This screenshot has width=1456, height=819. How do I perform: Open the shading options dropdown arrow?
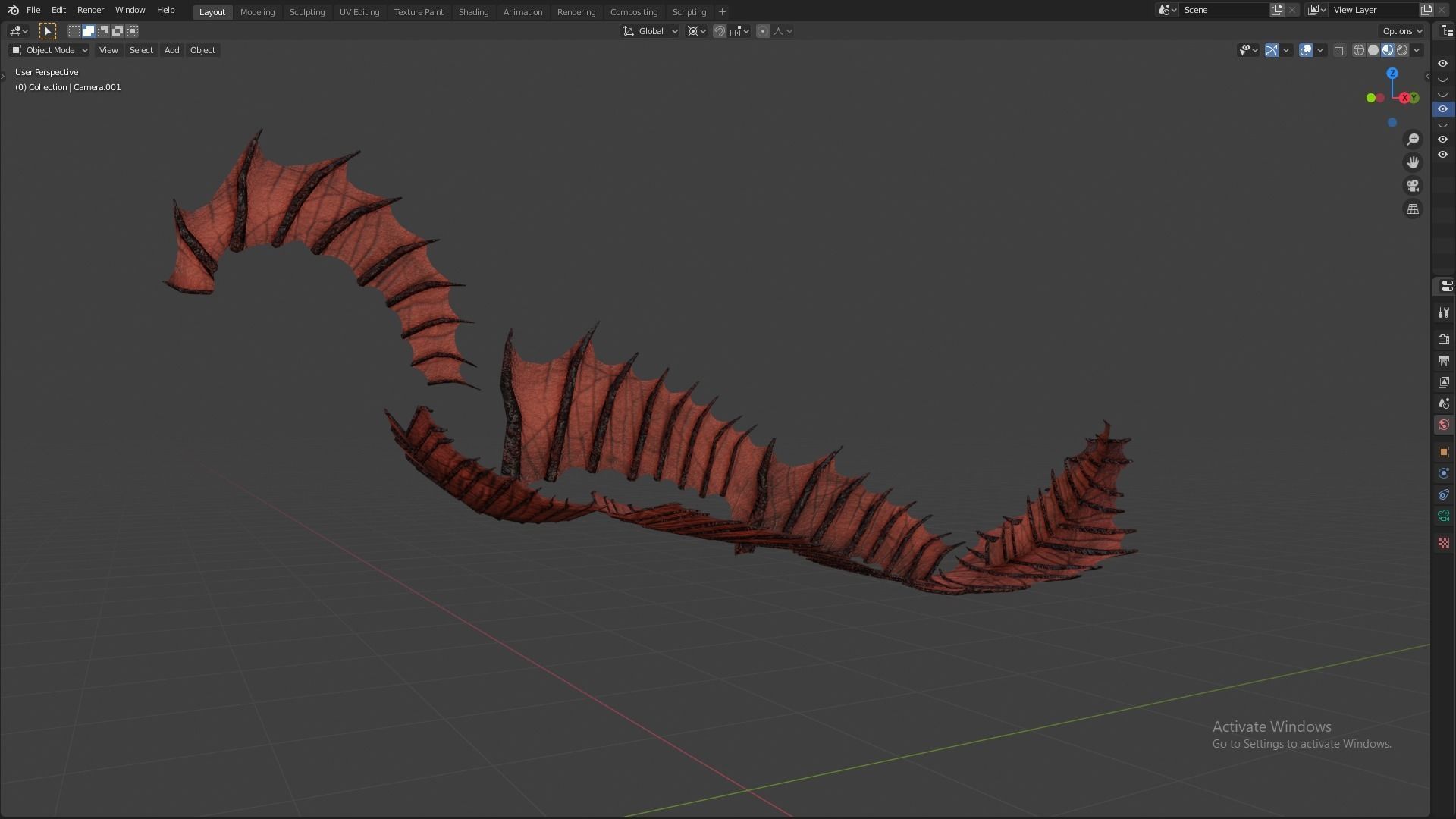click(1417, 50)
